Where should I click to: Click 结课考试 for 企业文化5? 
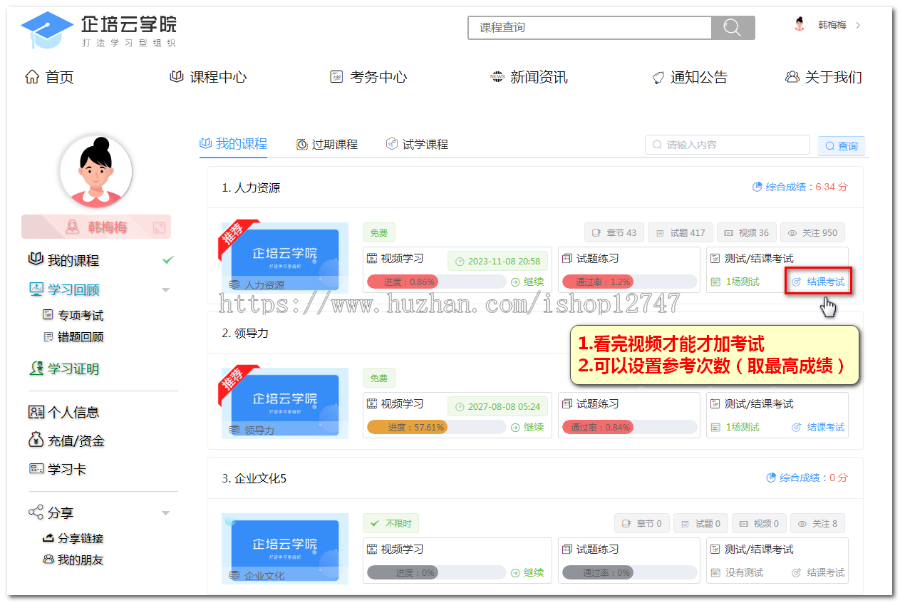818,573
